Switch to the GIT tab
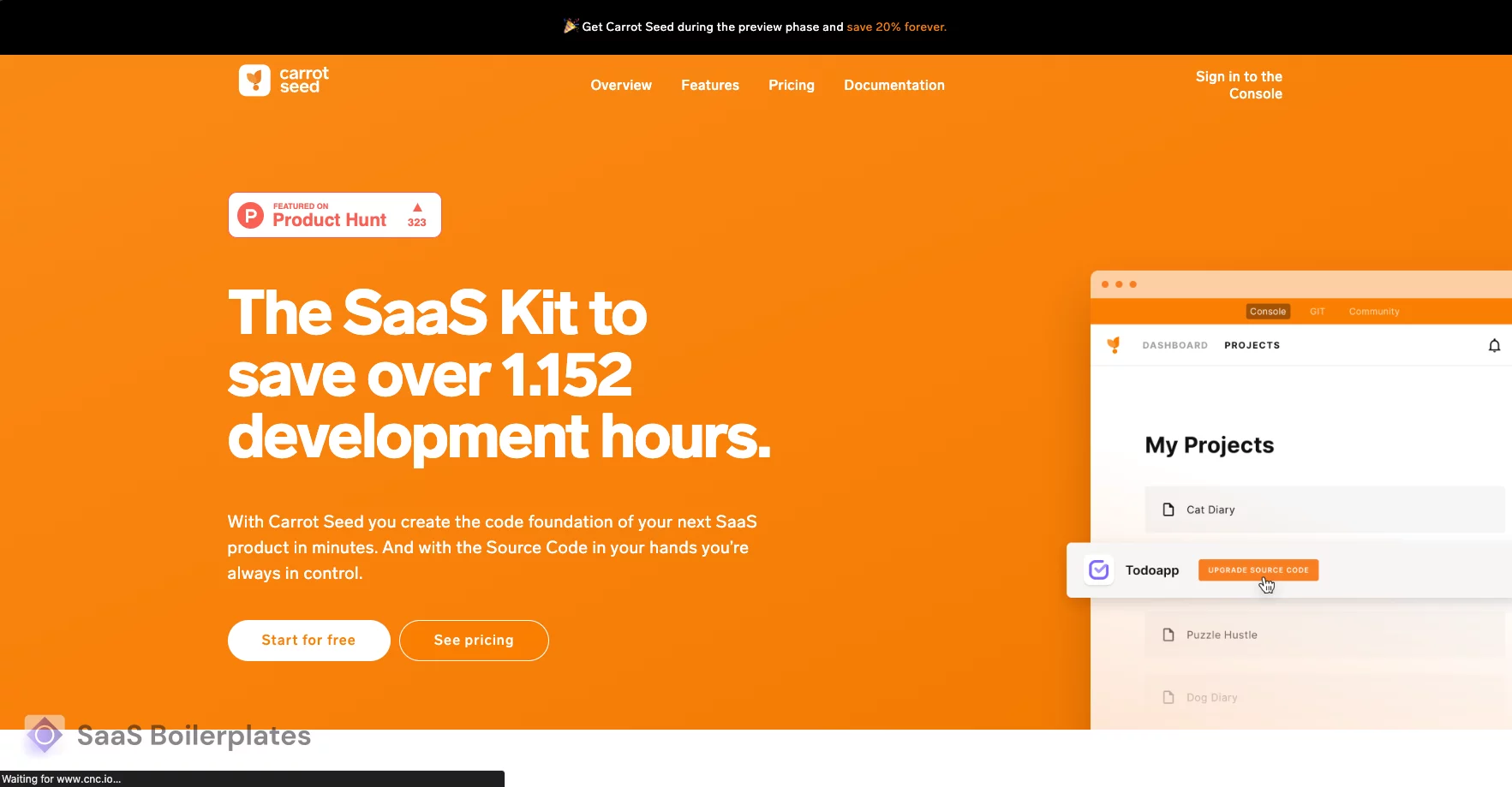1512x787 pixels. click(1318, 311)
